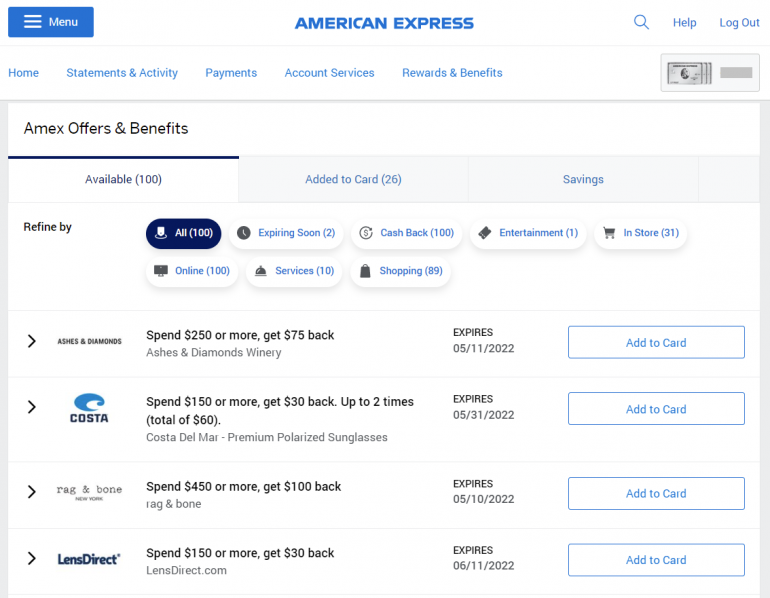Add Ashes & Diamonds offer to card
770x598 pixels.
click(x=656, y=343)
